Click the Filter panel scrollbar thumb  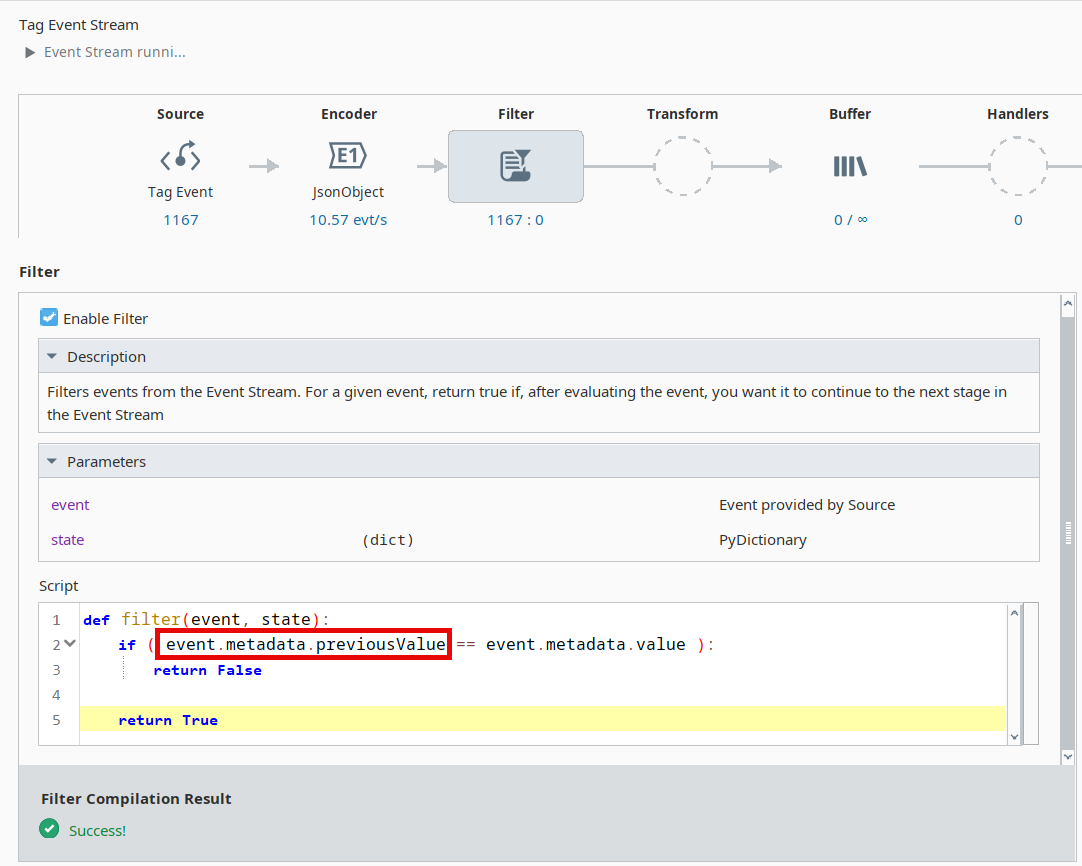[1068, 533]
